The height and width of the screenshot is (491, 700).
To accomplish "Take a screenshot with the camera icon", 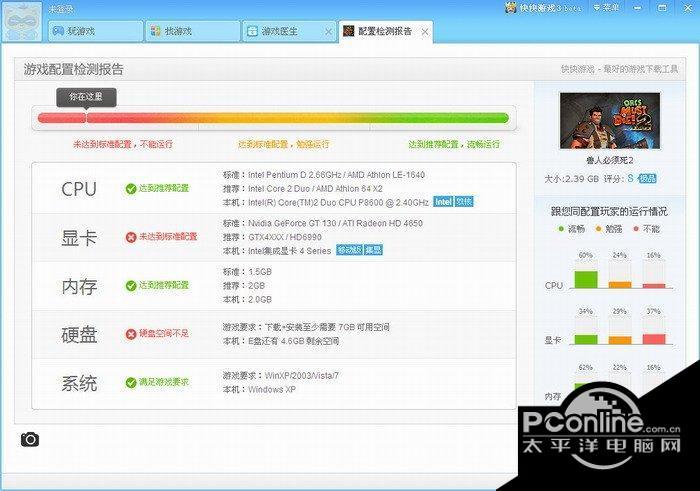I will coord(30,440).
